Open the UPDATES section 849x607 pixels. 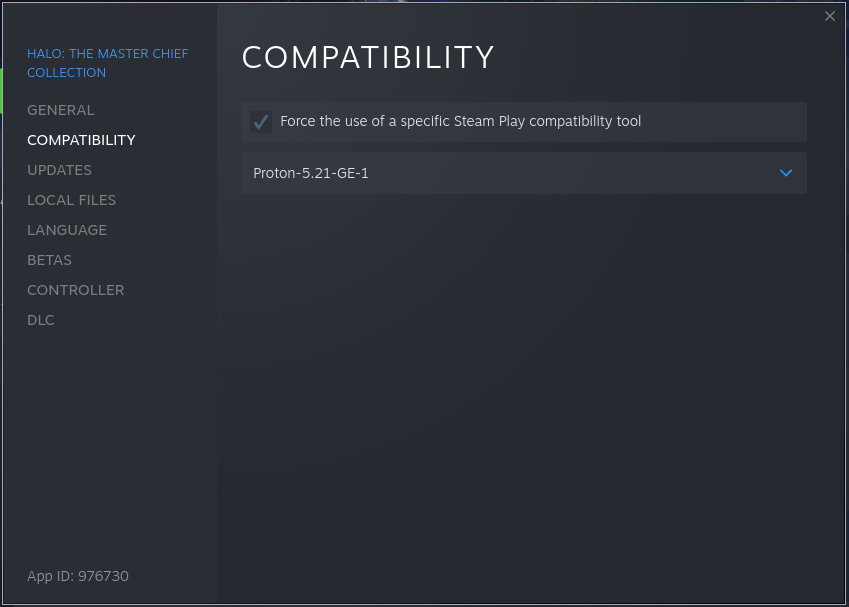[x=59, y=169]
